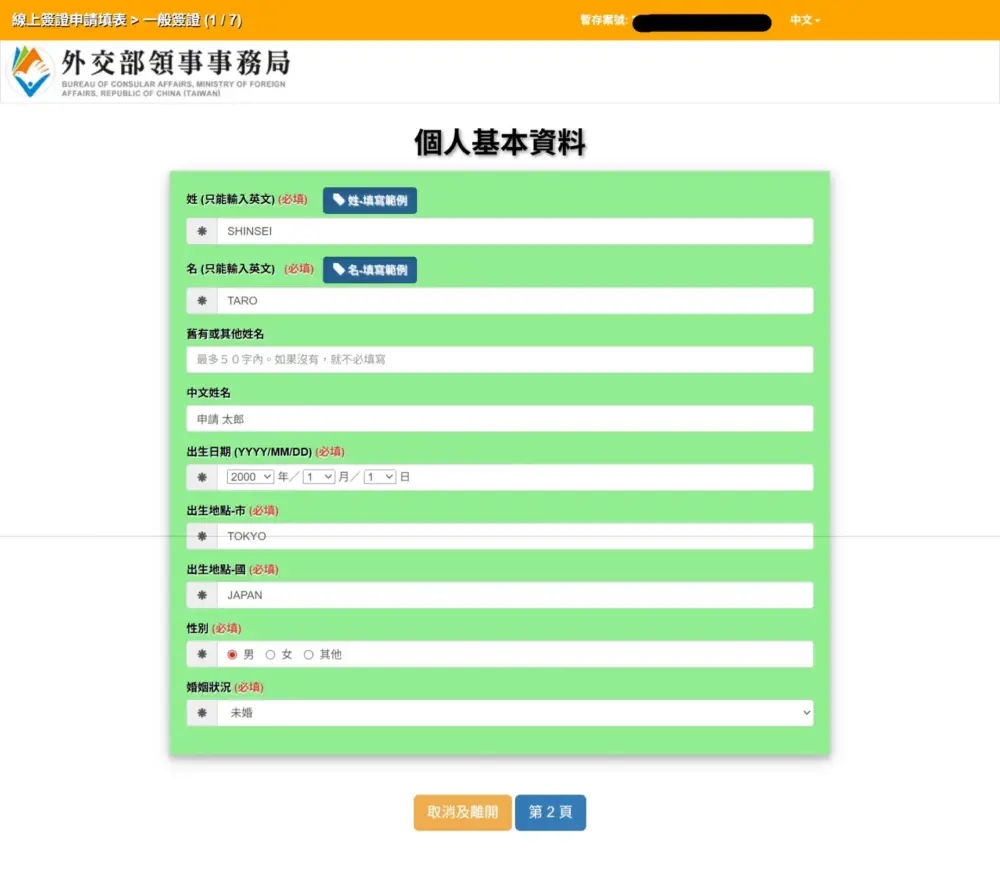Image resolution: width=1000 pixels, height=886 pixels.
Task: Select the 男 gender radio button
Action: (232, 654)
